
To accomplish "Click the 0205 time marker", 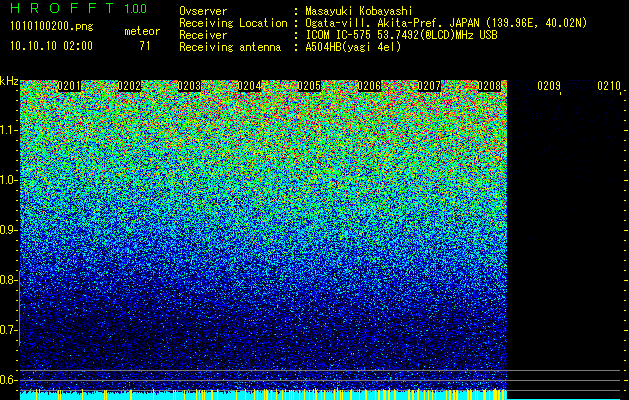I will 309,86.
